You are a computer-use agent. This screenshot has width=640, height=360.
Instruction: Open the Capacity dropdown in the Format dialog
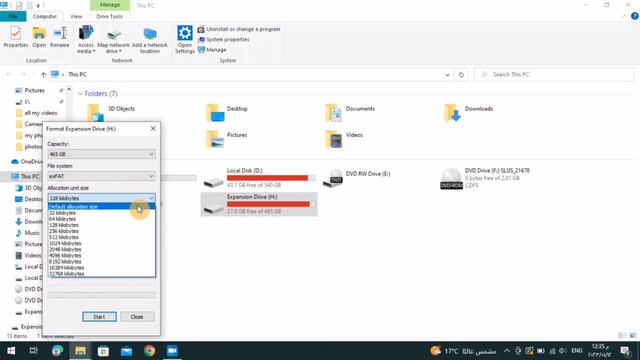(101, 154)
